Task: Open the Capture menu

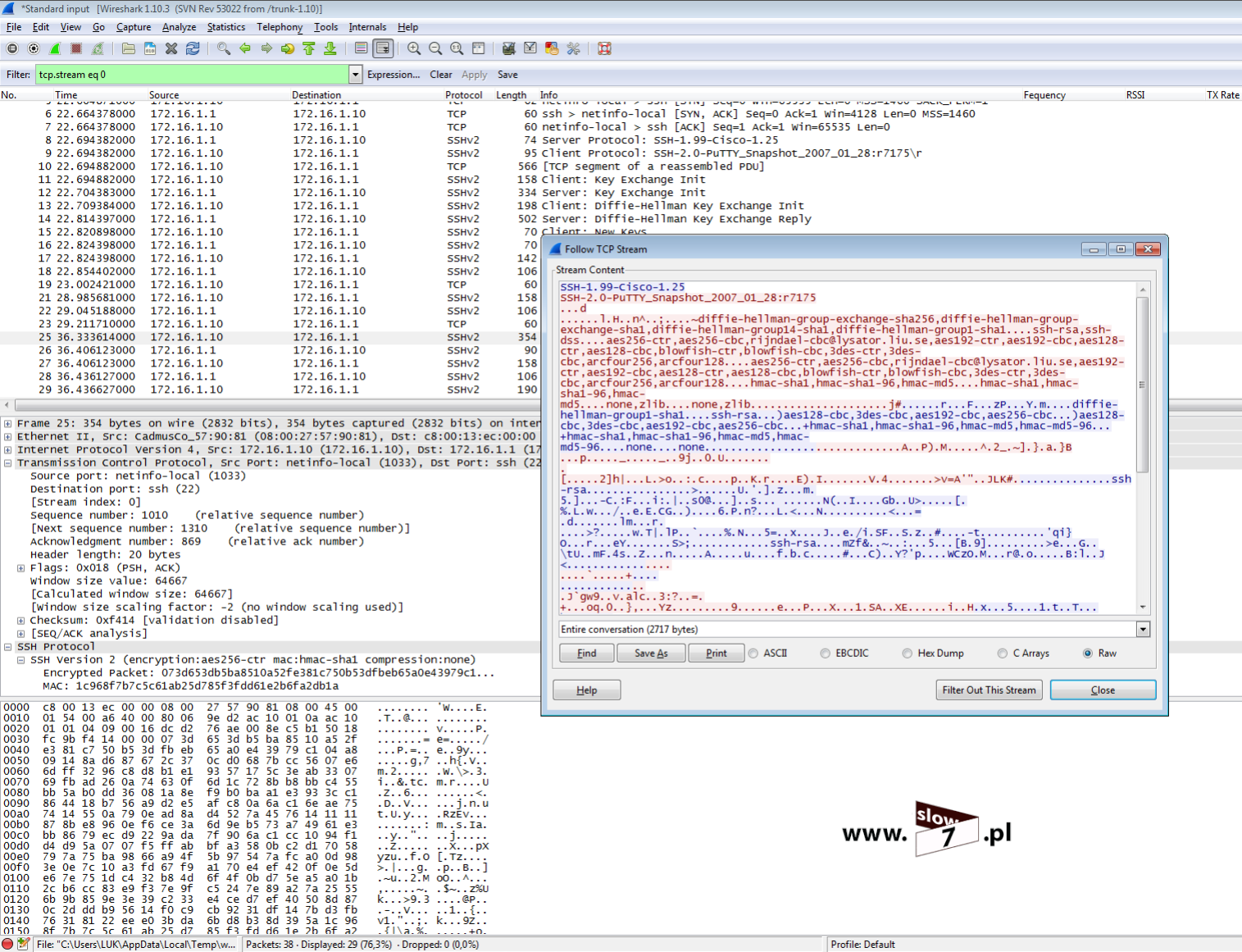Action: pyautogui.click(x=134, y=27)
